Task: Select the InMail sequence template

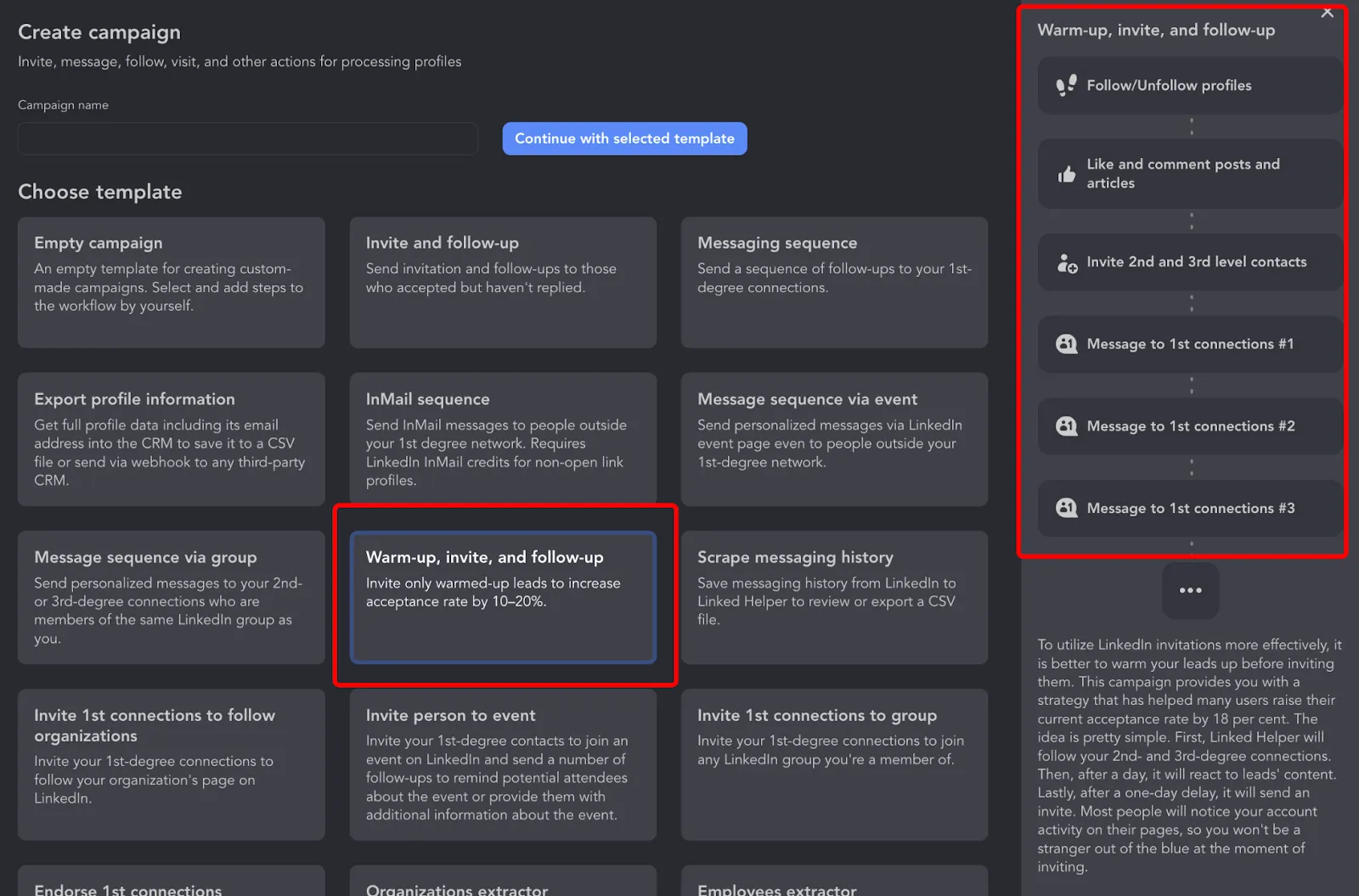Action: (503, 439)
